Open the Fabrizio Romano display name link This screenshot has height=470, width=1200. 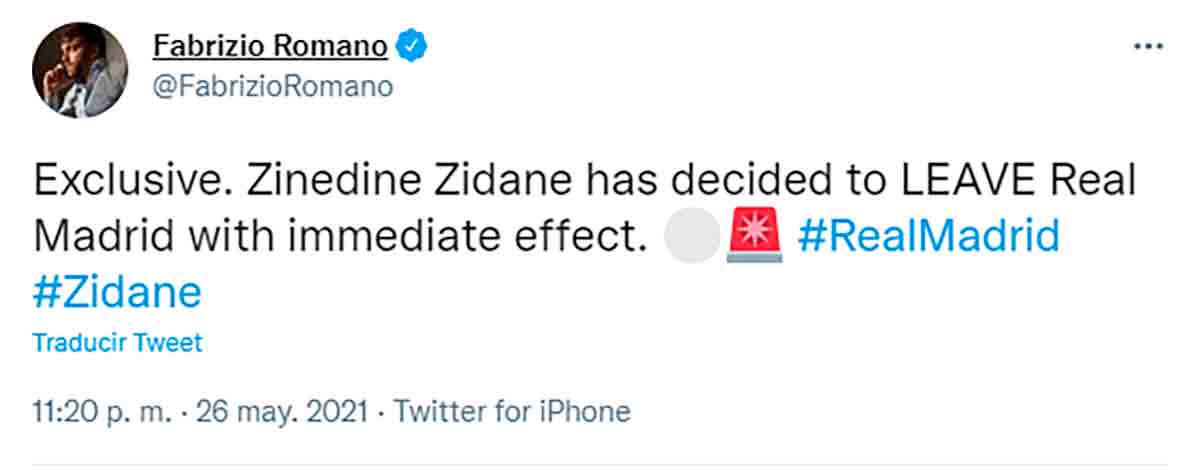click(x=271, y=46)
